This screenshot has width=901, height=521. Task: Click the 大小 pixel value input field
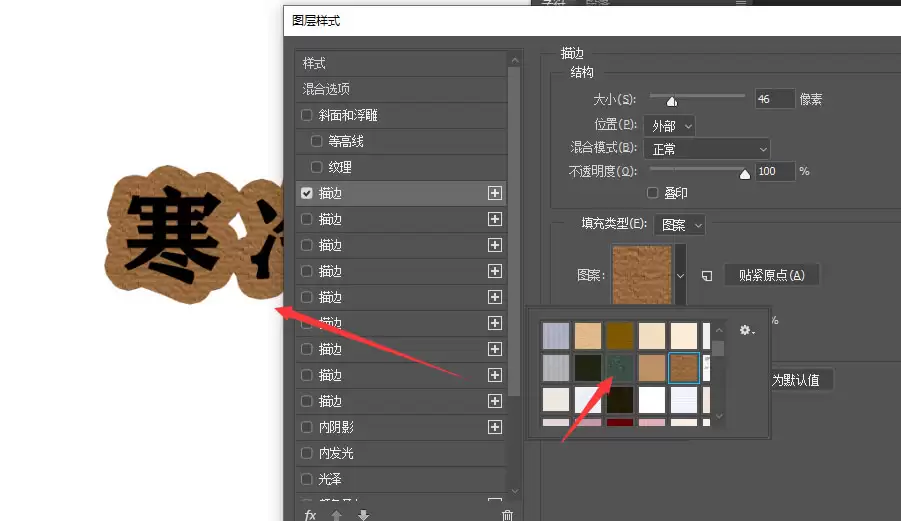[x=775, y=99]
